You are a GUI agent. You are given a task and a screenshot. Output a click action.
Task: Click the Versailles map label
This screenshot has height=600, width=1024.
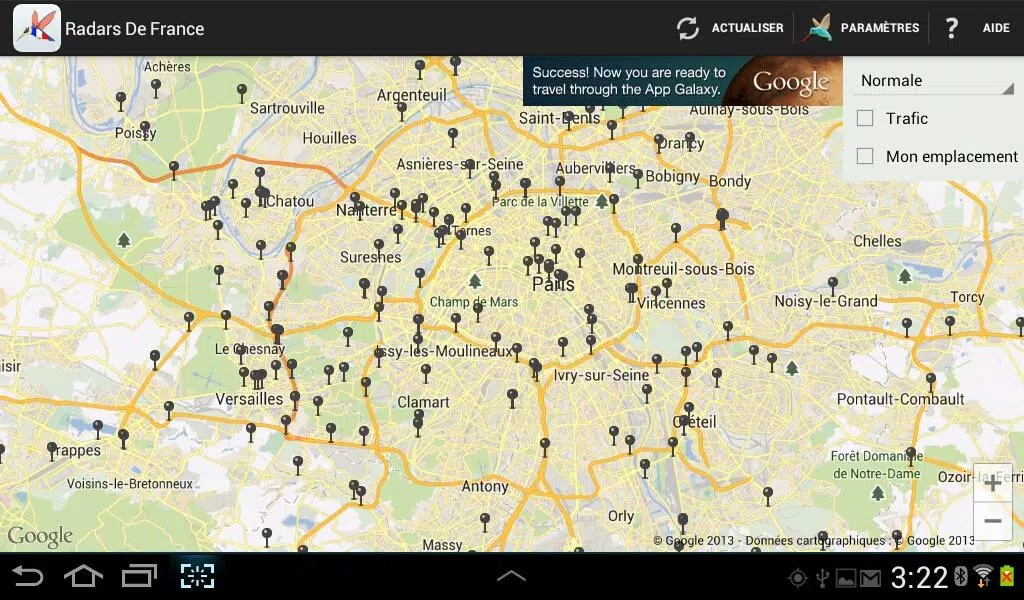point(249,399)
